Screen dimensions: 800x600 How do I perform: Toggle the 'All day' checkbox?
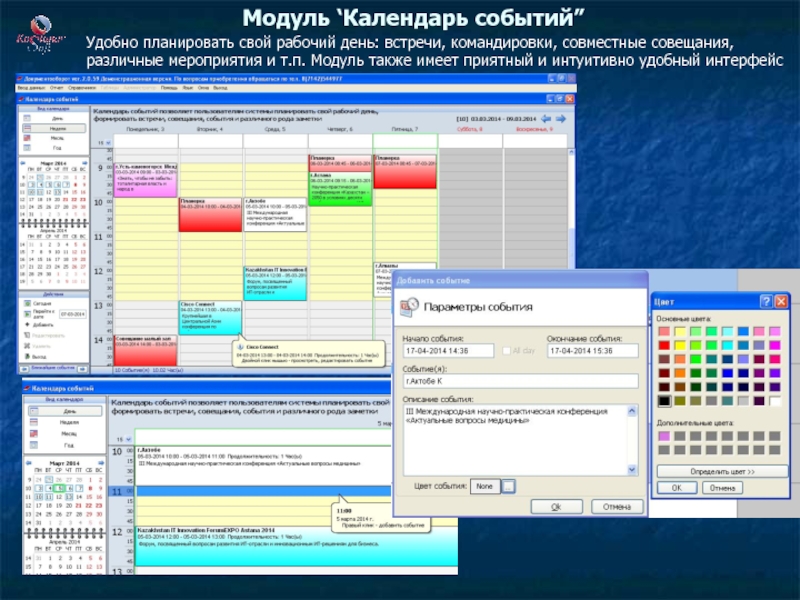pos(506,351)
